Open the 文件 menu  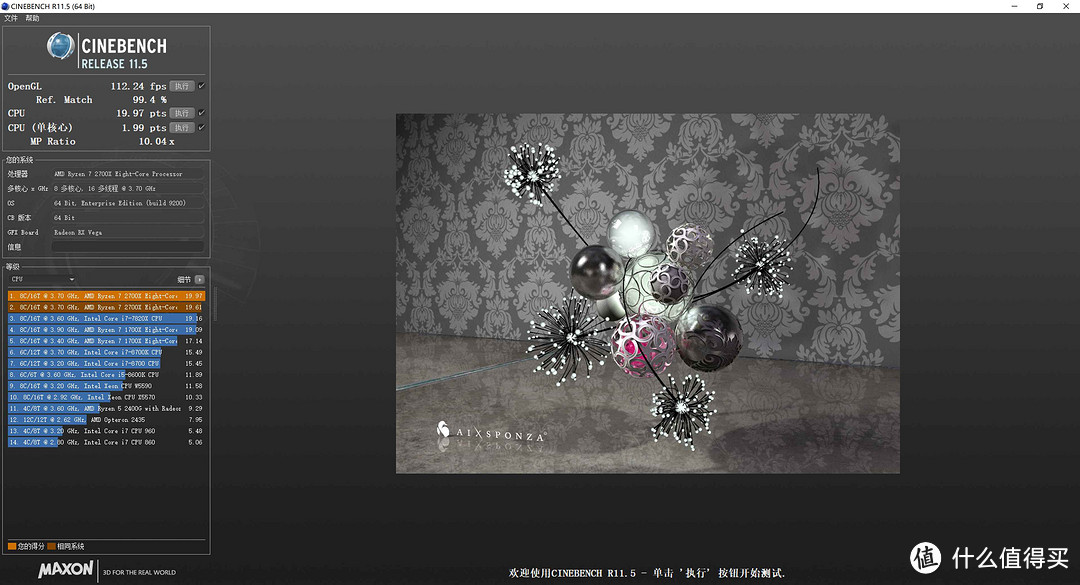pos(11,18)
